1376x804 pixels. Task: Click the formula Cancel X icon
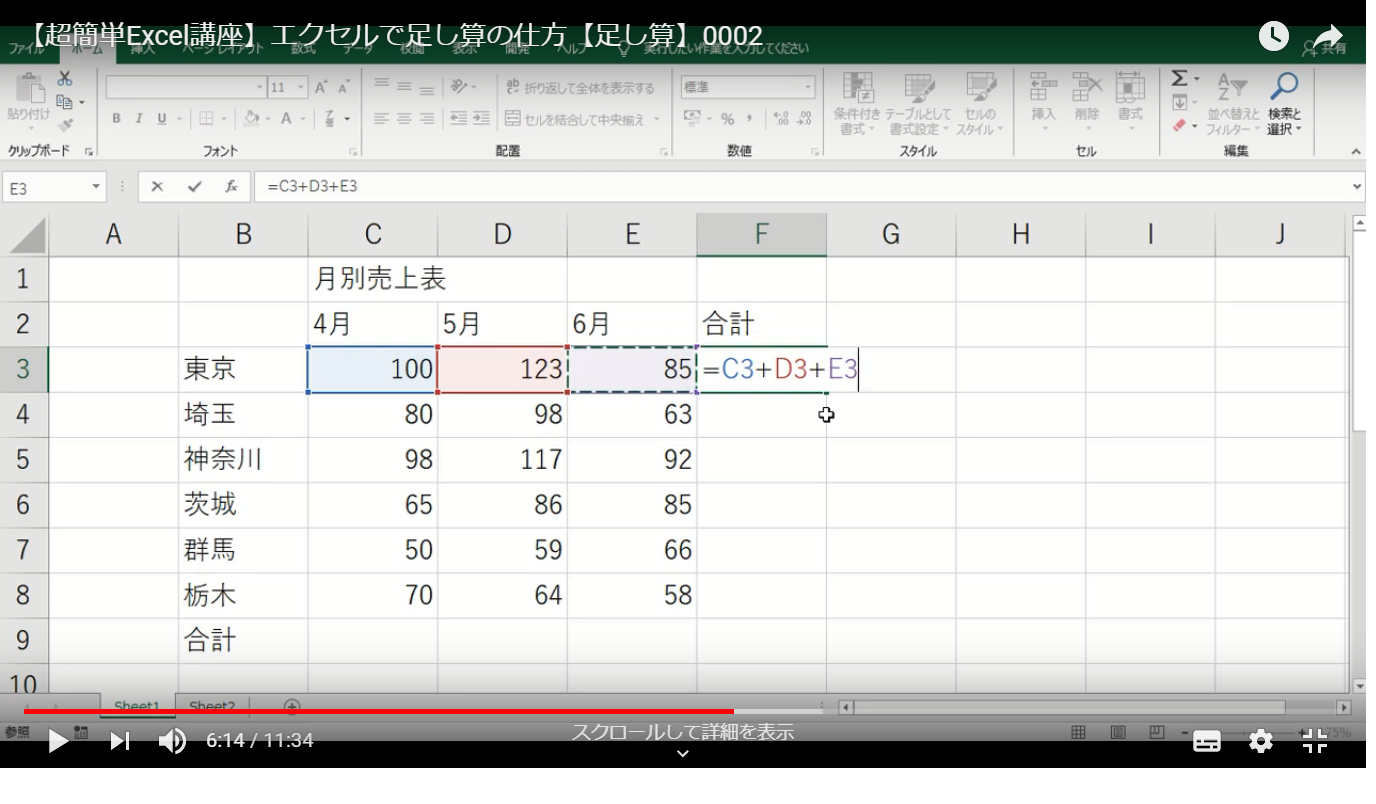click(x=157, y=187)
